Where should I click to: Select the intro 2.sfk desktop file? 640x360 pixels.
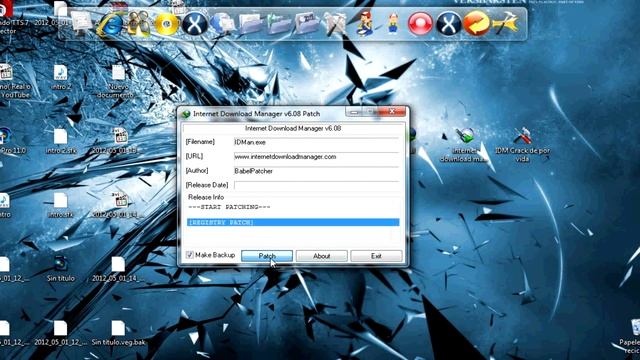point(60,141)
